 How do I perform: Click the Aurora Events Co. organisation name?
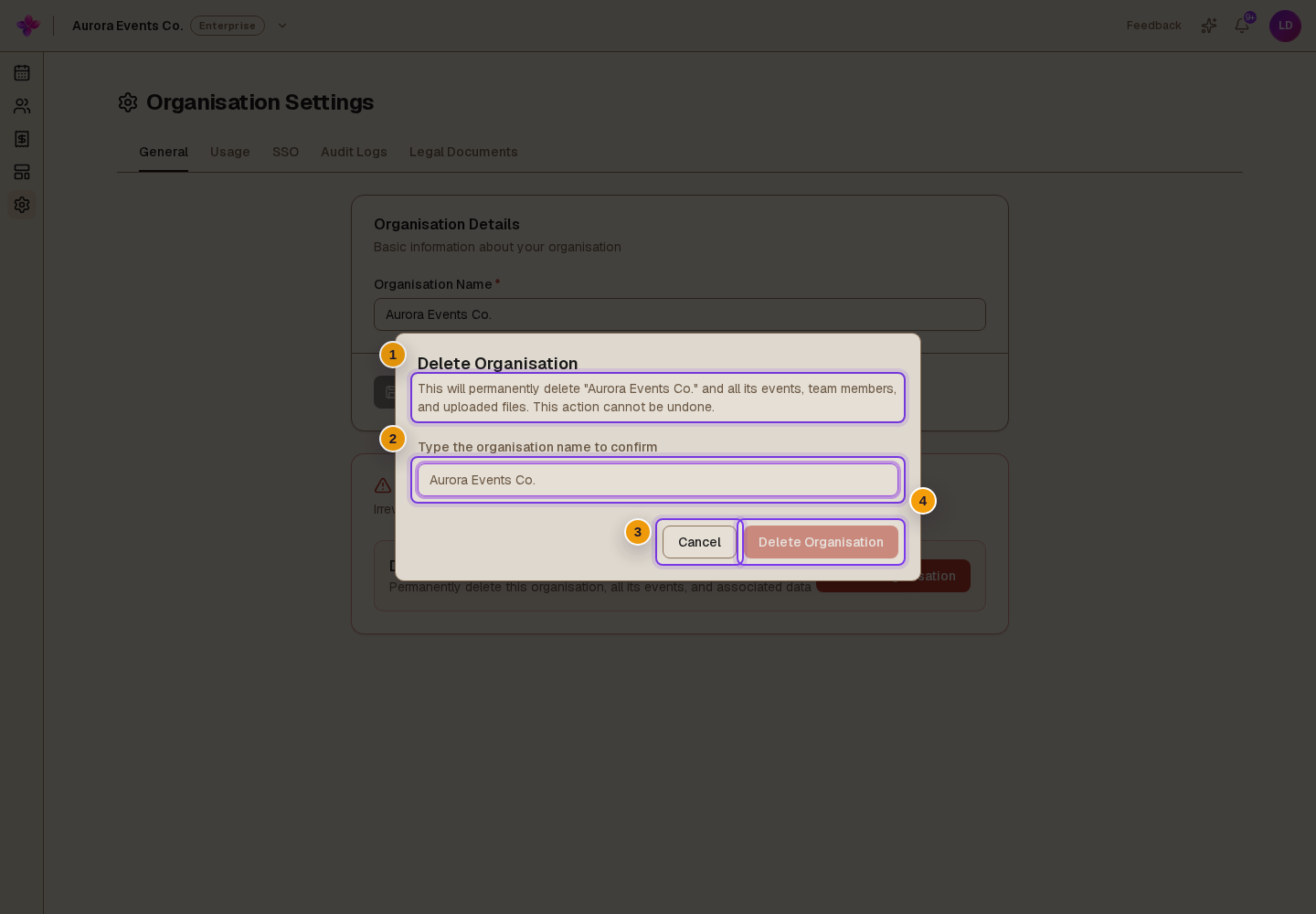(128, 26)
